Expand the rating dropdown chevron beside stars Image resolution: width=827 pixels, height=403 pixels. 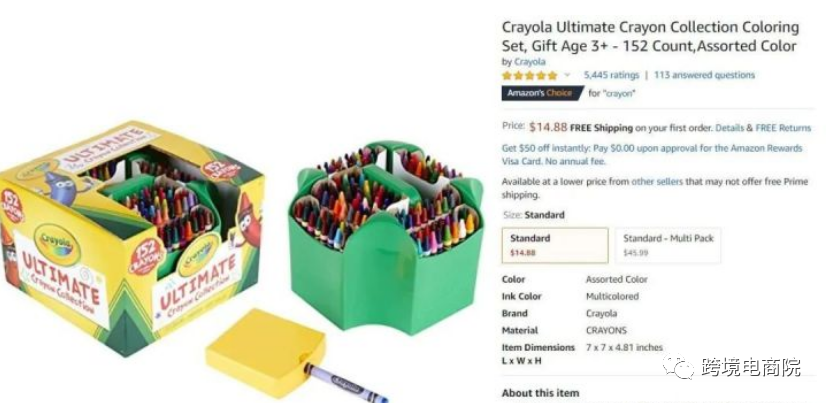coord(568,75)
